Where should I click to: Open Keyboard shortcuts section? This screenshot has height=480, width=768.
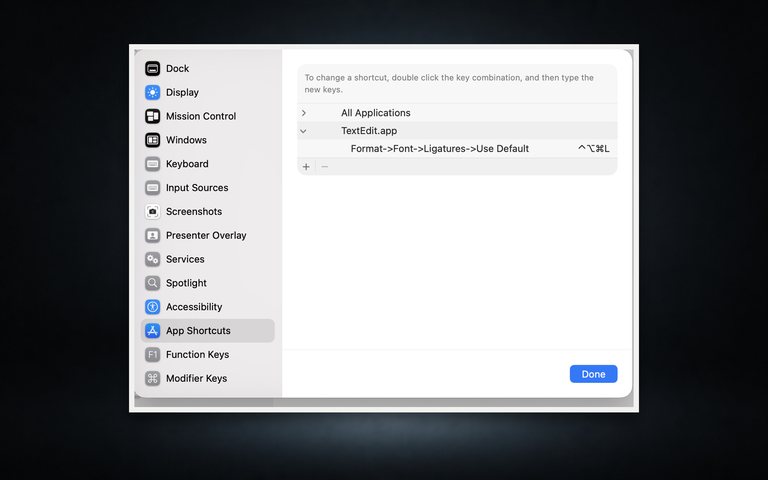(187, 164)
